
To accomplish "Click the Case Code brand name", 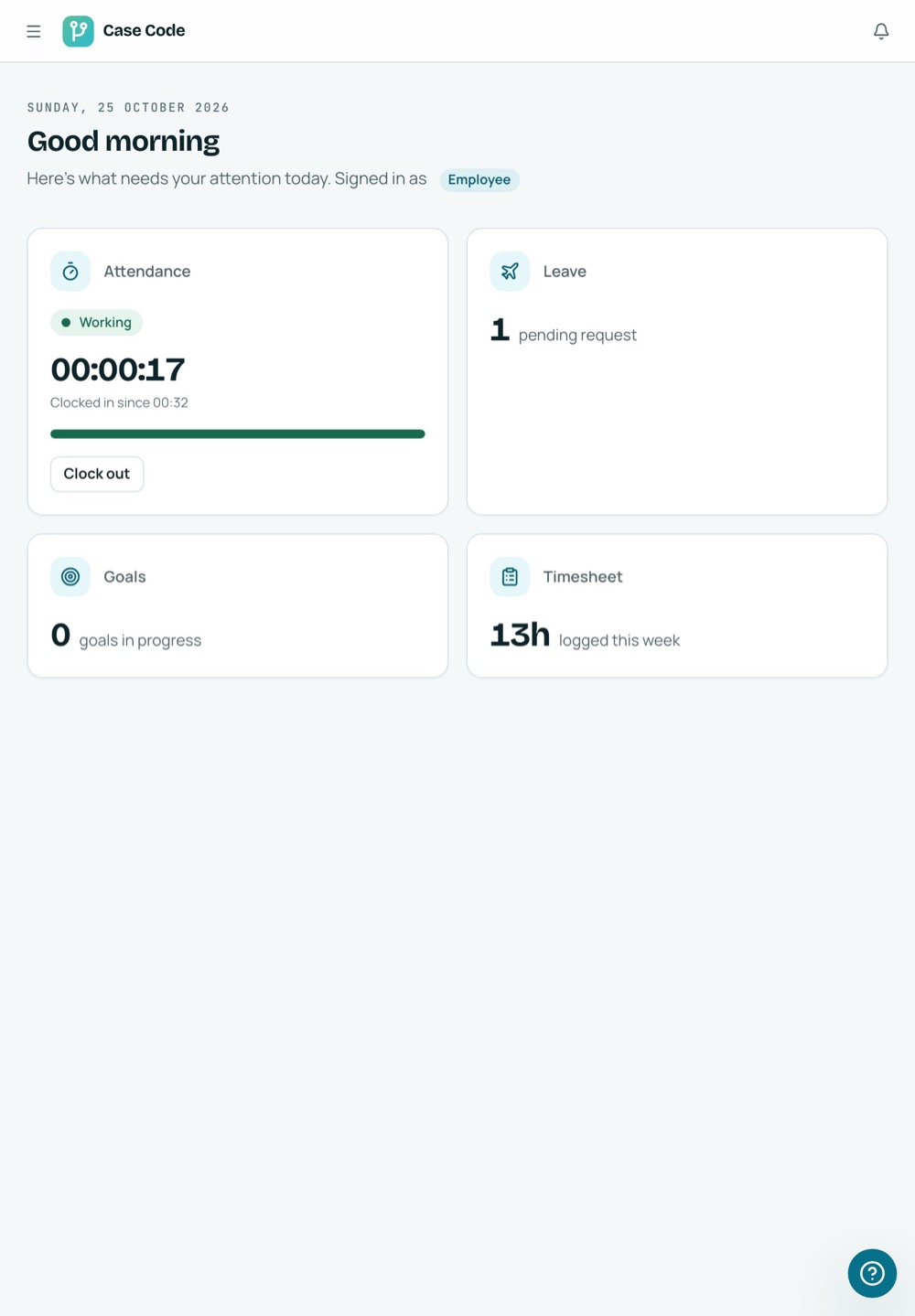I will [x=144, y=31].
